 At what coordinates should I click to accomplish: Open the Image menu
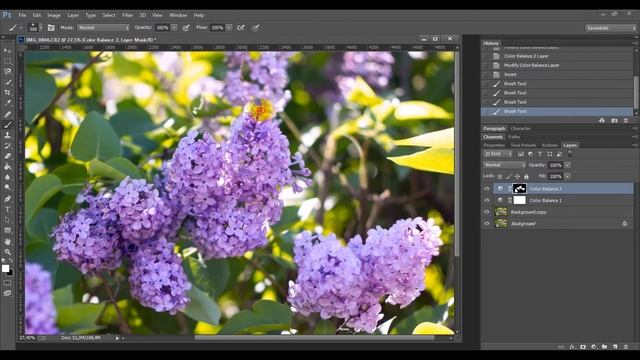pos(53,15)
